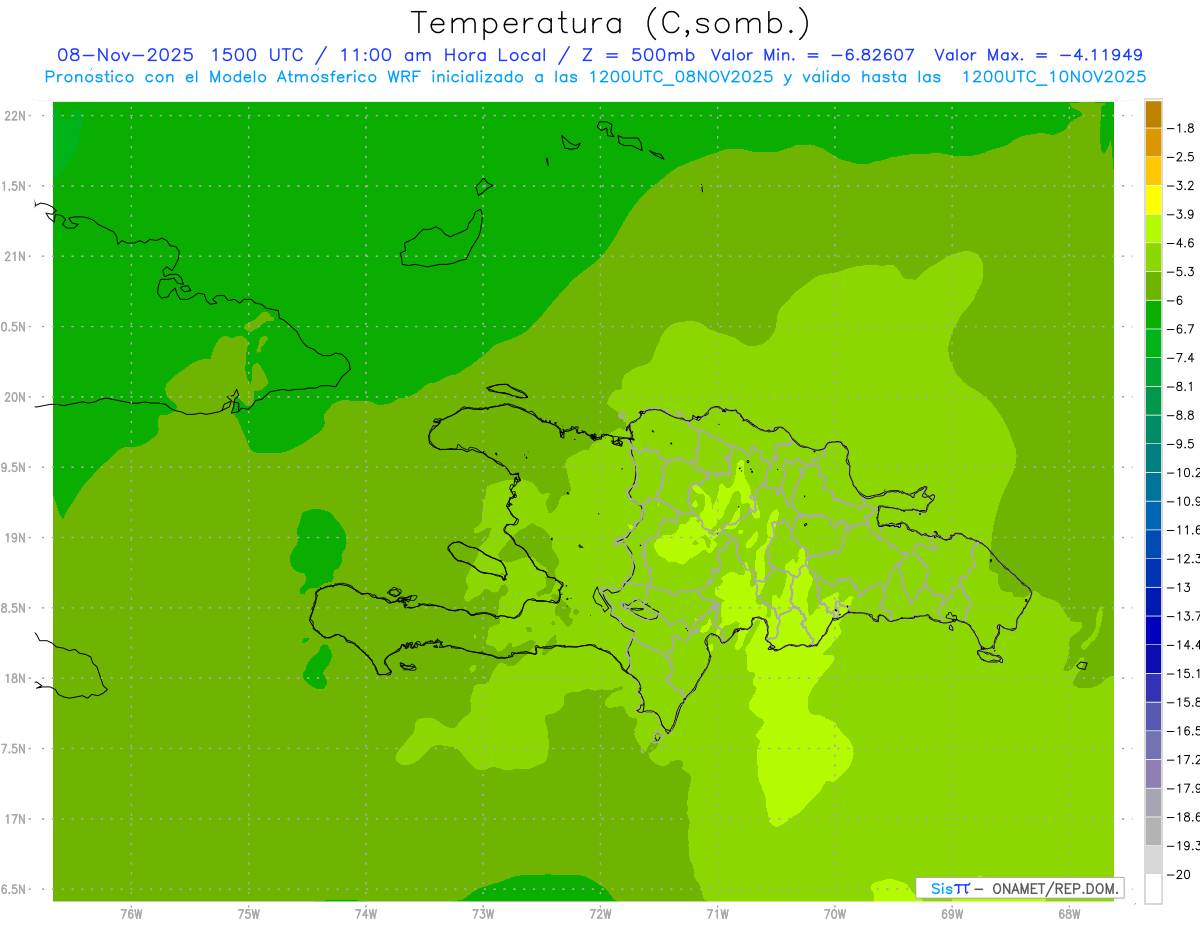Pick the orange swatch between -1.8 and -2.5
The width and height of the screenshot is (1200, 927).
(1153, 142)
